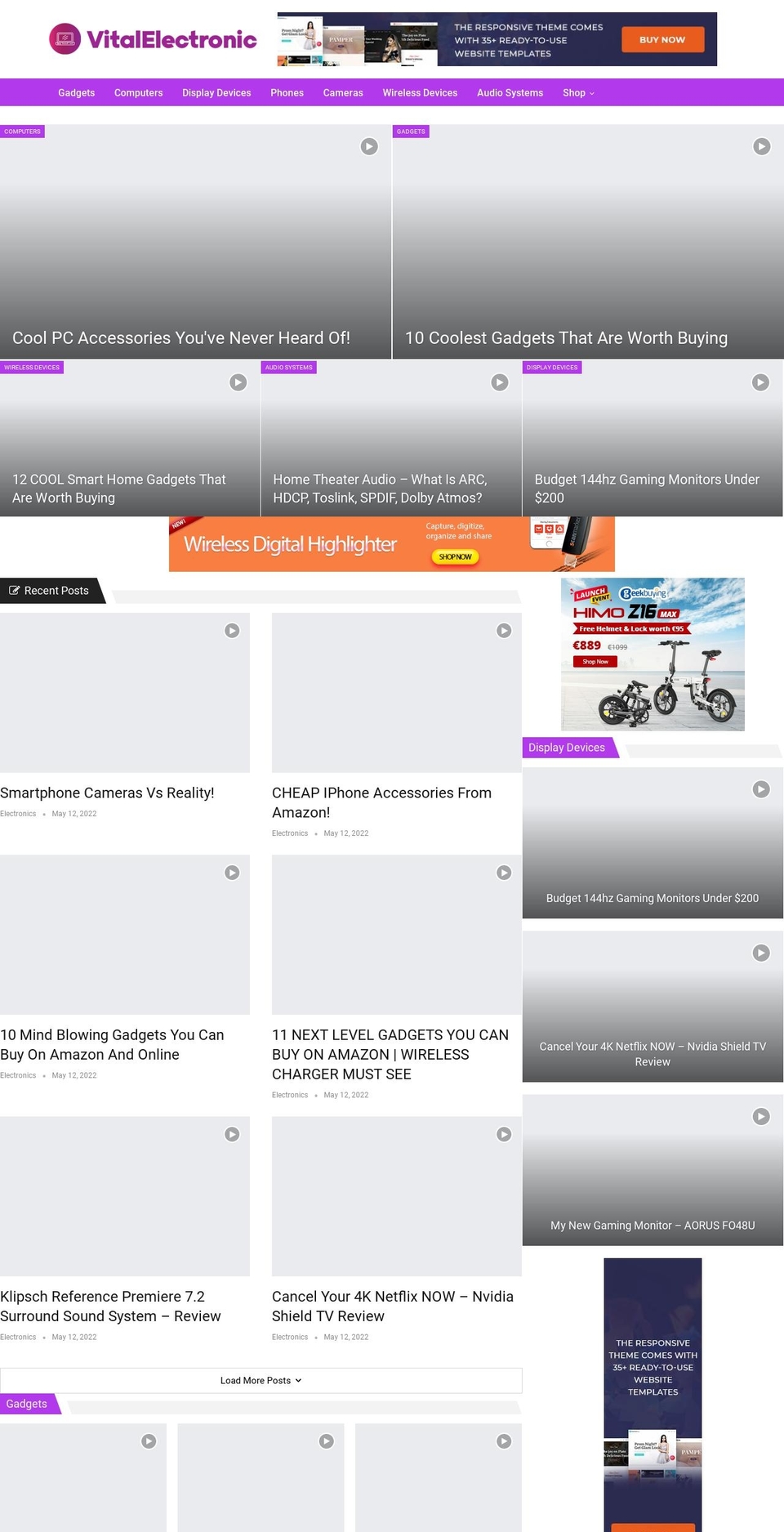The width and height of the screenshot is (784, 1532).
Task: Click Electronics category under Klipsch Reference post
Action: coord(18,1337)
